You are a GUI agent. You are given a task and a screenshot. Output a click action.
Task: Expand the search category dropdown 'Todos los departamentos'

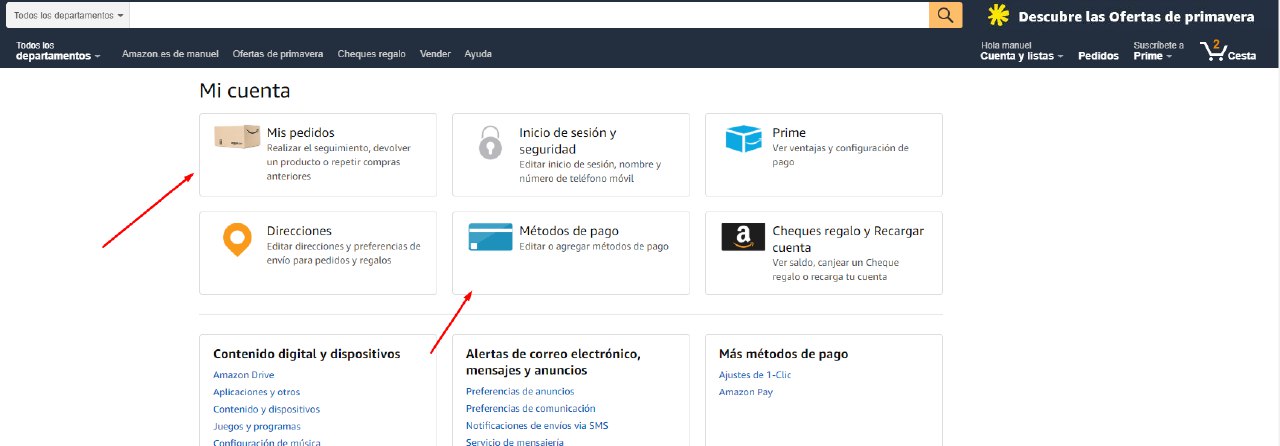(69, 16)
